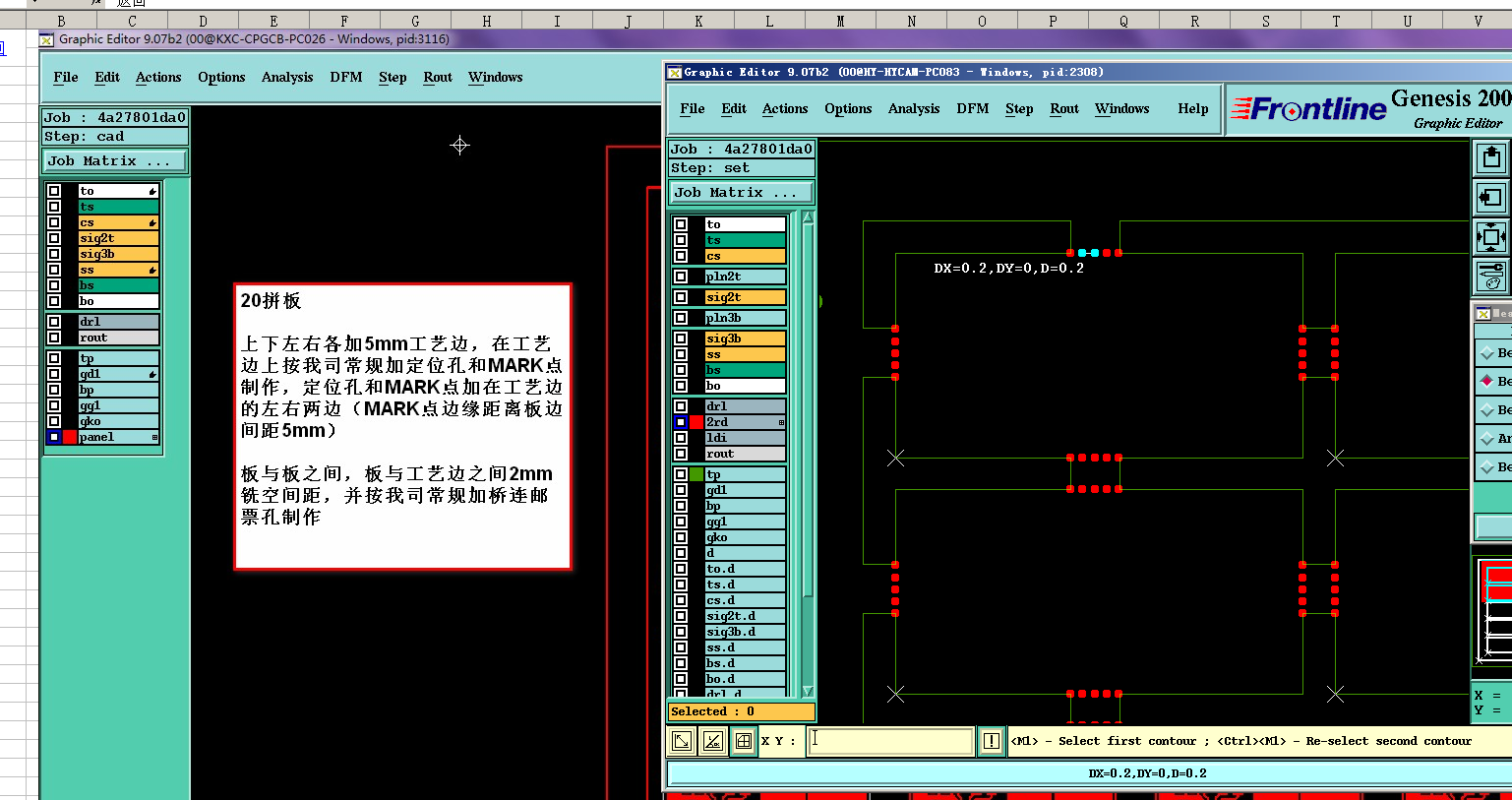Toggle the 2rd layer checkbox in the set window

tap(681, 422)
